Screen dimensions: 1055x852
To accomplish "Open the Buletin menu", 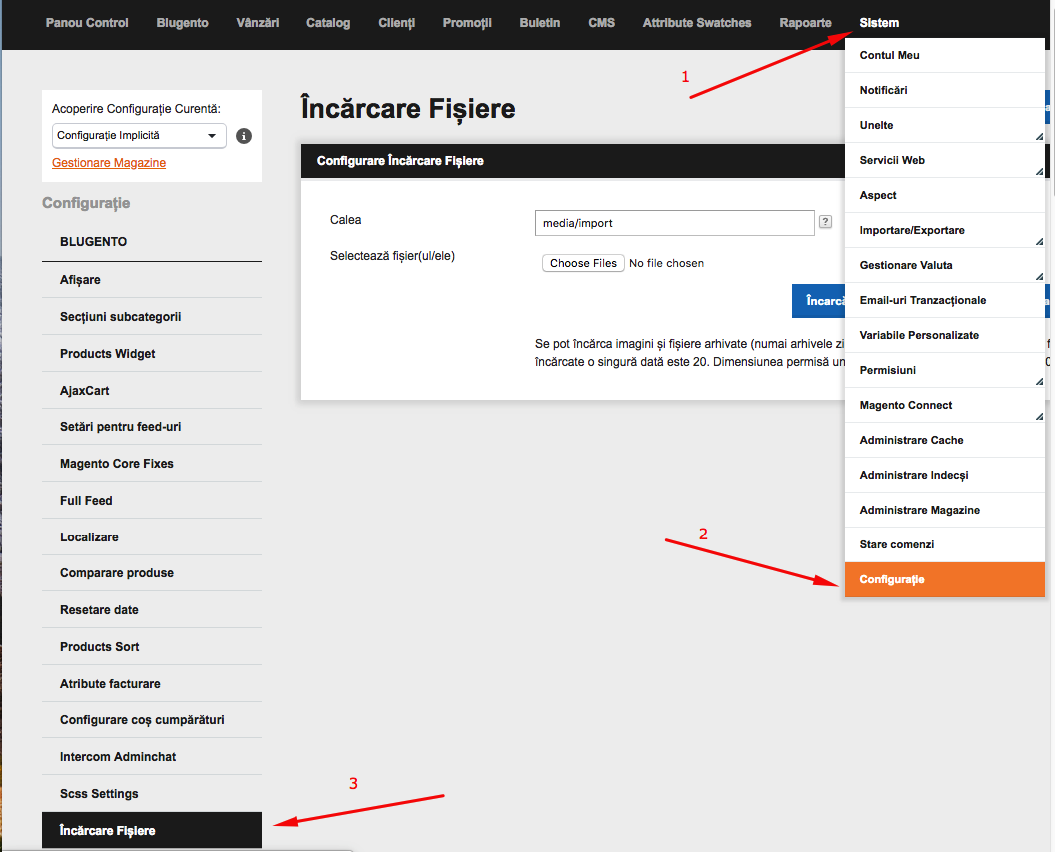I will click(540, 23).
